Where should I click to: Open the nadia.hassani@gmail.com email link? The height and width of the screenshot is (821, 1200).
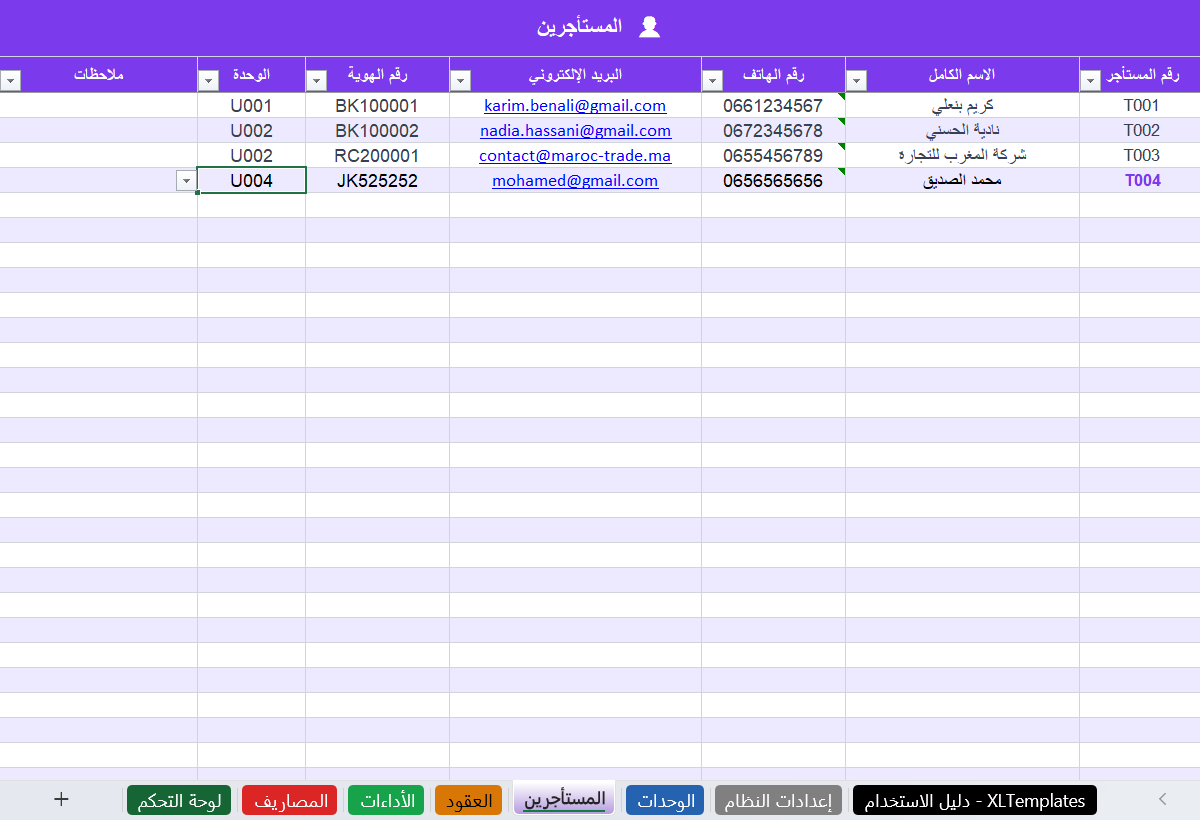point(575,130)
